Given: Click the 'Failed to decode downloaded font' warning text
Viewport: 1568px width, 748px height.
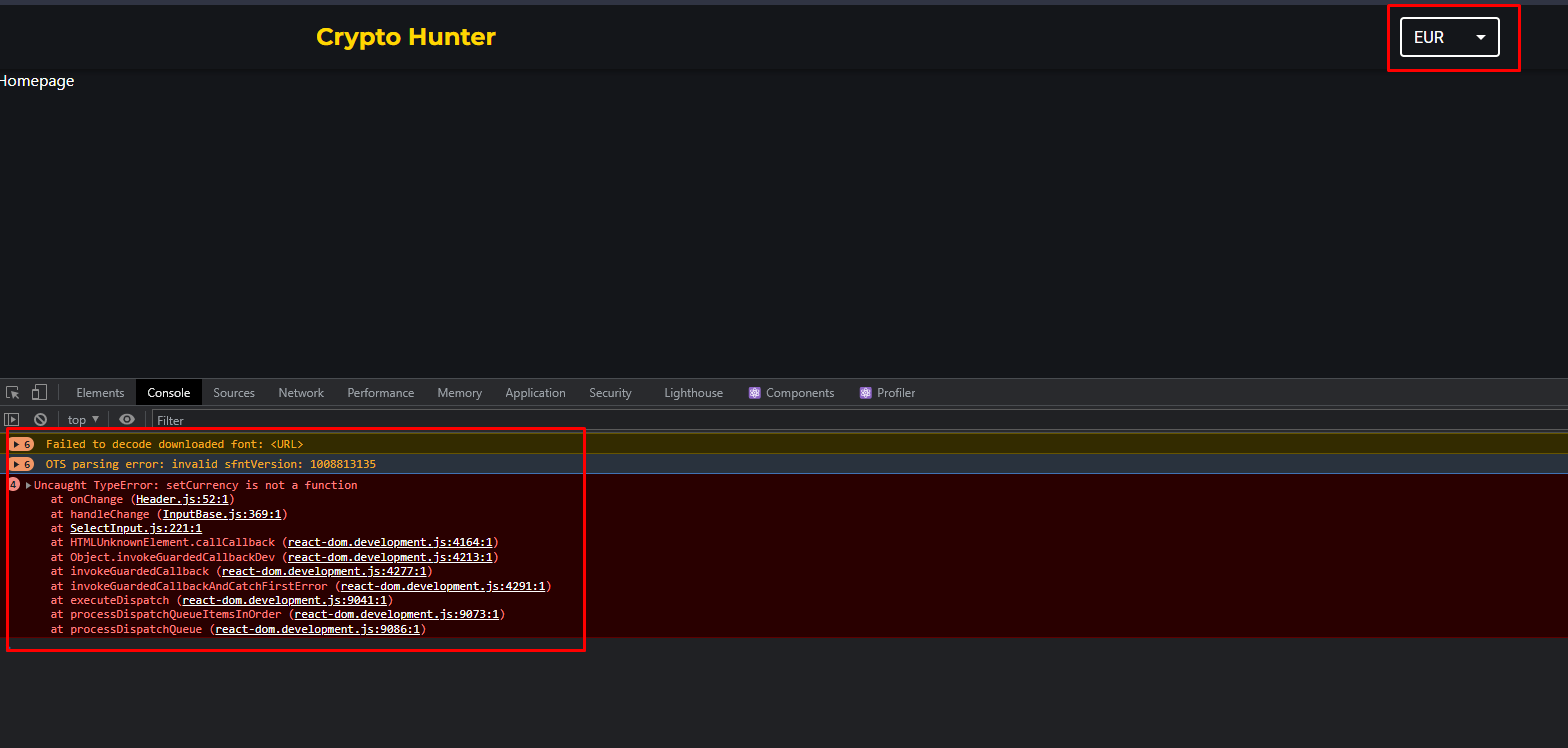Looking at the screenshot, I should (x=175, y=444).
